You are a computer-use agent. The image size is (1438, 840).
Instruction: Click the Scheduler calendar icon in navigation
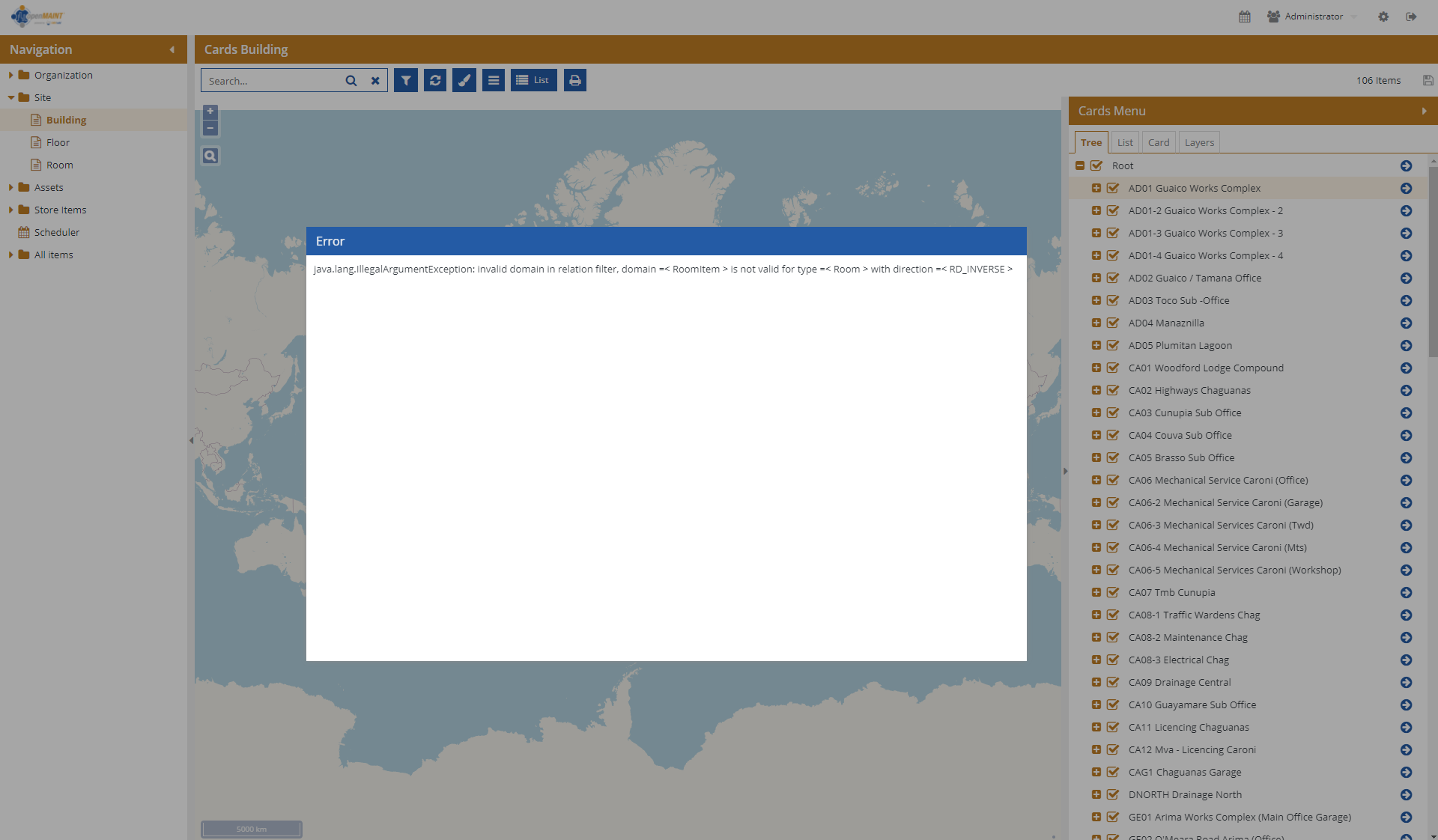point(24,232)
